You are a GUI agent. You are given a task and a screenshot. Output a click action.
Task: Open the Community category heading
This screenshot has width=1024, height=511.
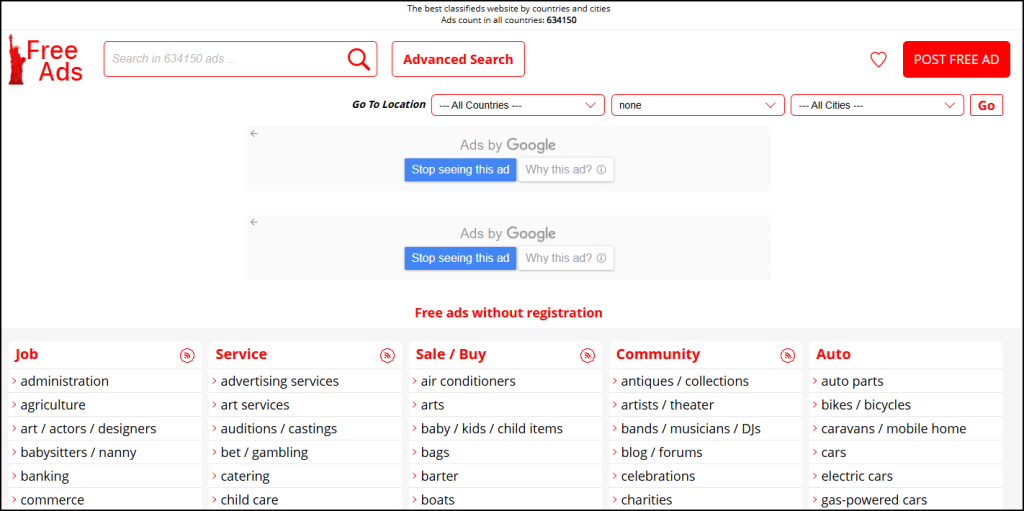click(x=658, y=354)
